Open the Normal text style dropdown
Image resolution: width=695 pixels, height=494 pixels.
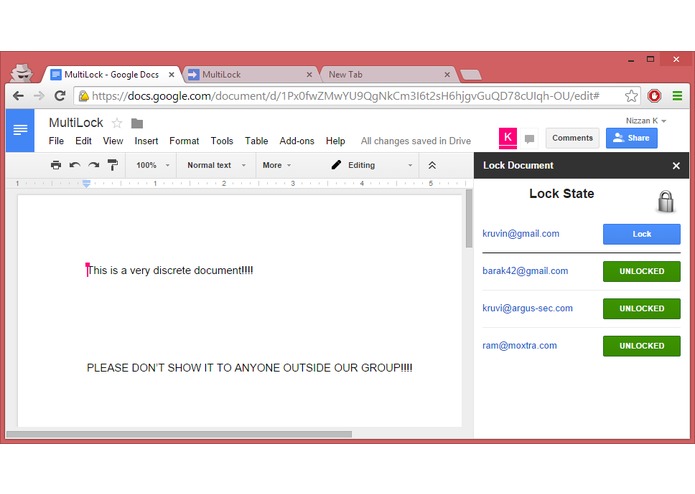[216, 165]
